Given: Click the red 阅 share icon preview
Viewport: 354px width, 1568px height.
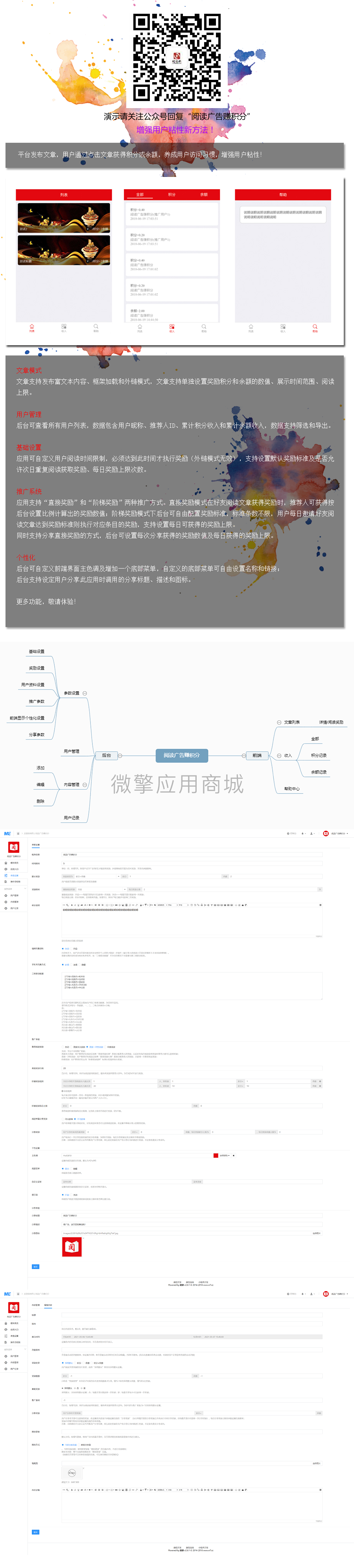Looking at the screenshot, I should pos(72,1247).
